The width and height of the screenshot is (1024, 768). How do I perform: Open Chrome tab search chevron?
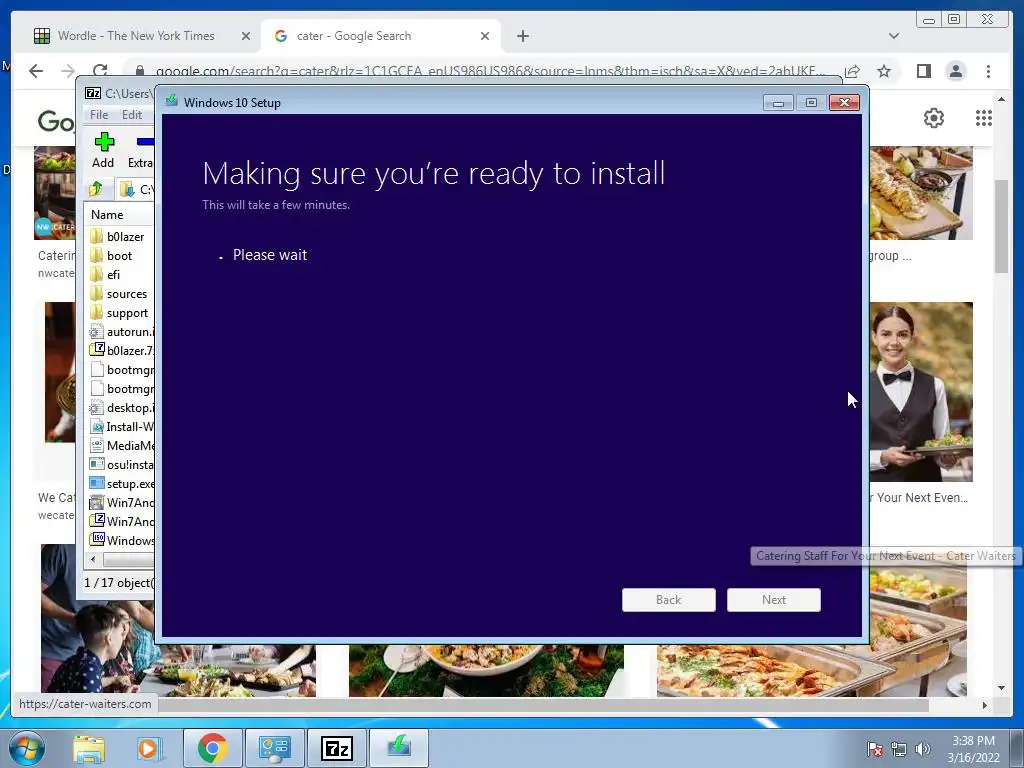tap(893, 36)
